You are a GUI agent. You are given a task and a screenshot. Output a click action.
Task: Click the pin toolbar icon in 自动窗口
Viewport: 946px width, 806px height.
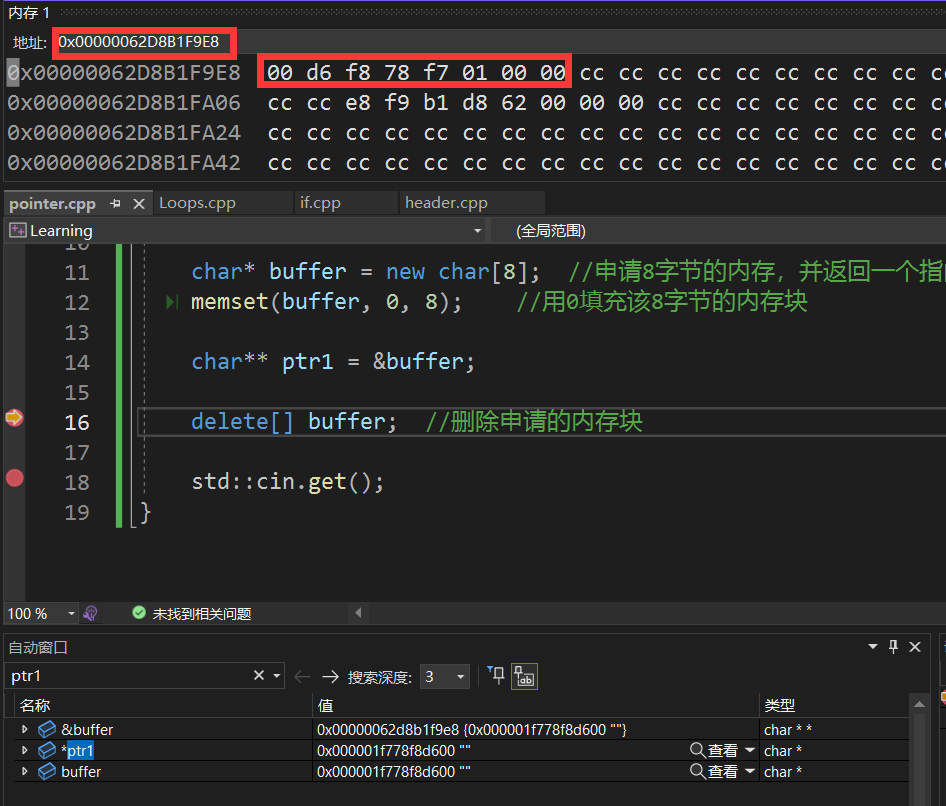tap(497, 676)
